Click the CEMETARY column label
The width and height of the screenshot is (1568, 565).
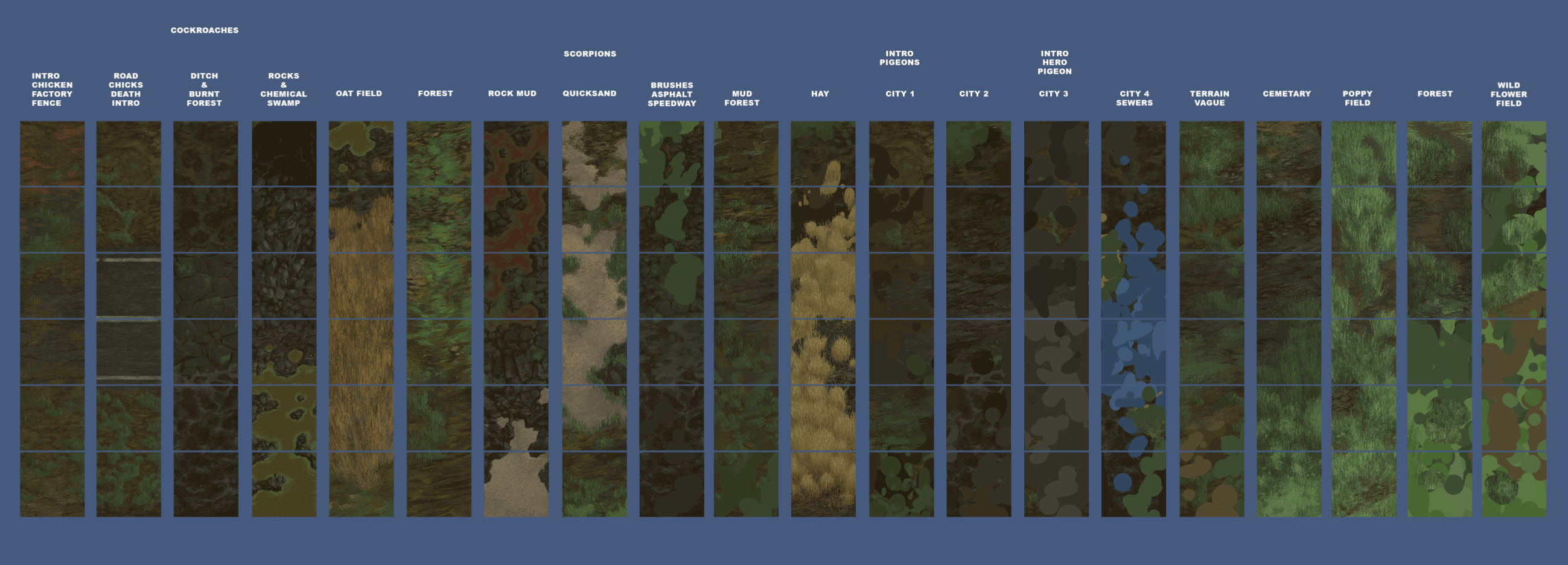click(1287, 94)
